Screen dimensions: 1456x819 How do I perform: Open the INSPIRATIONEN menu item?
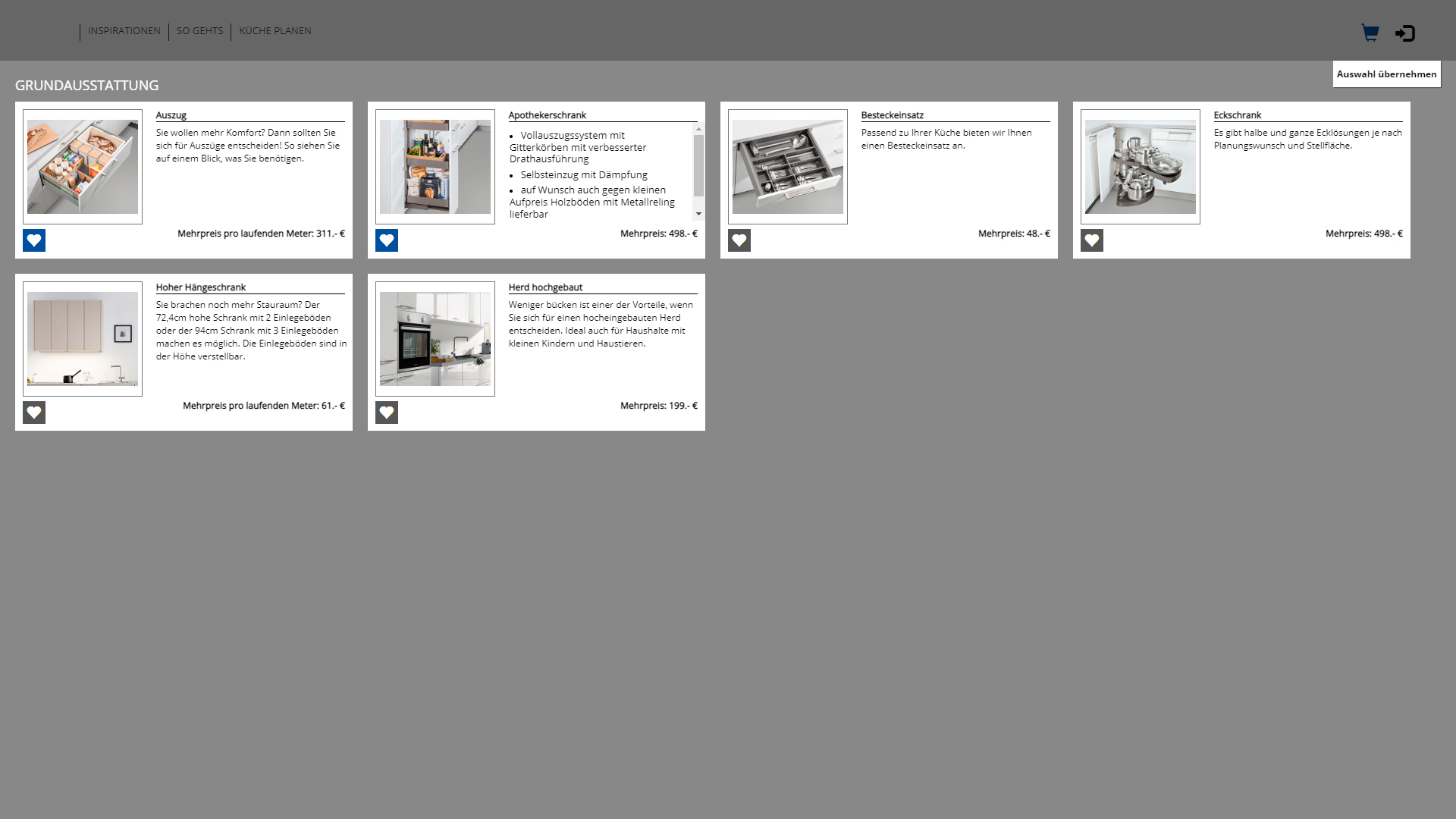[124, 31]
